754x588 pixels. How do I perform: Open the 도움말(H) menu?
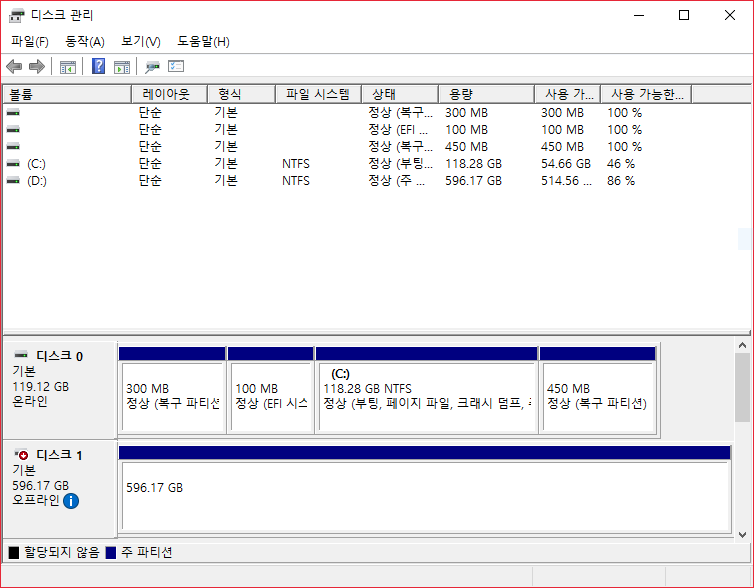pos(203,41)
